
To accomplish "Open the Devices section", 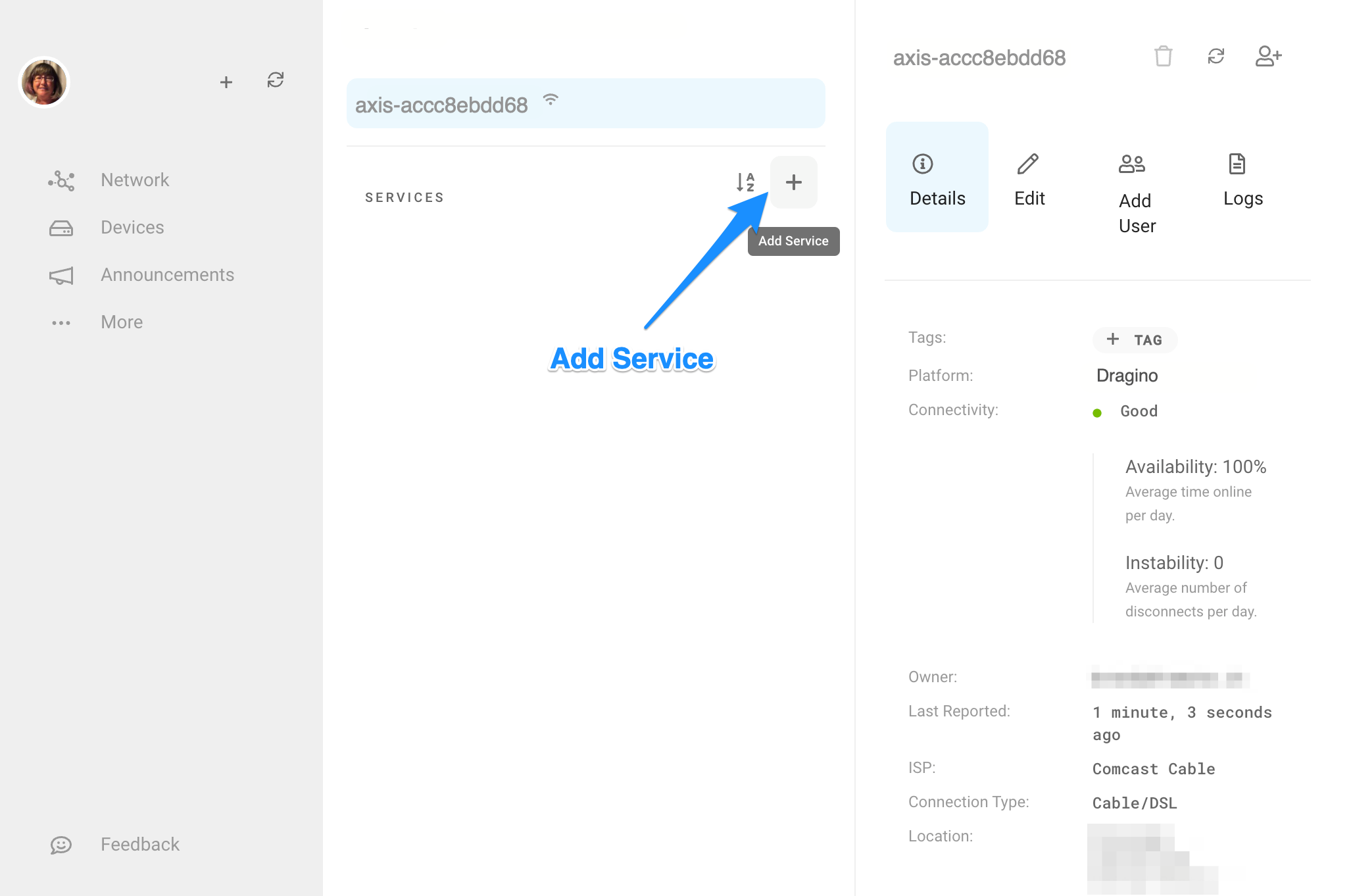I will tap(132, 227).
